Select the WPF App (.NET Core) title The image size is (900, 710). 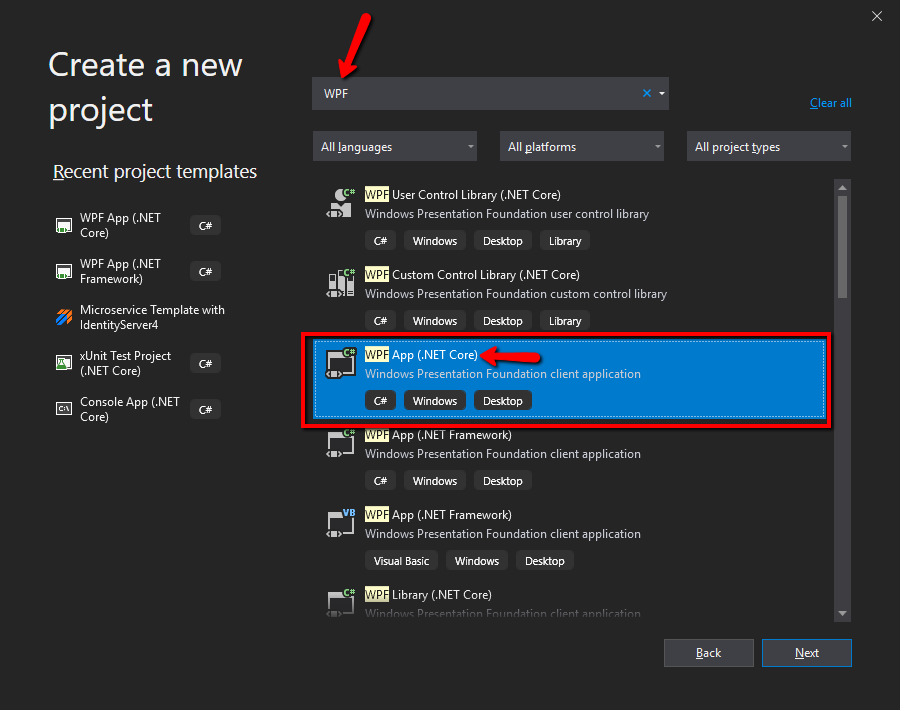point(421,355)
